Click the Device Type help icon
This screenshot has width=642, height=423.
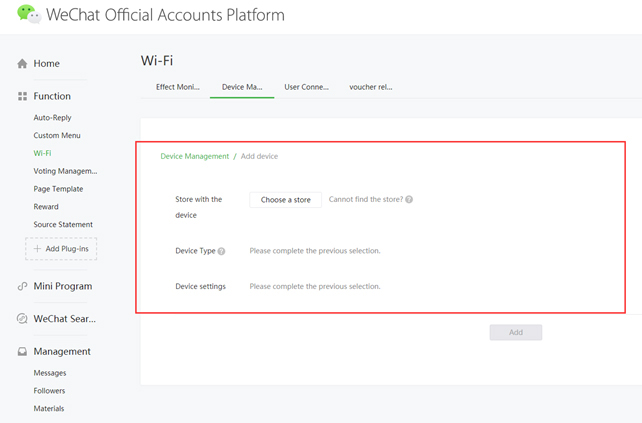tap(221, 251)
